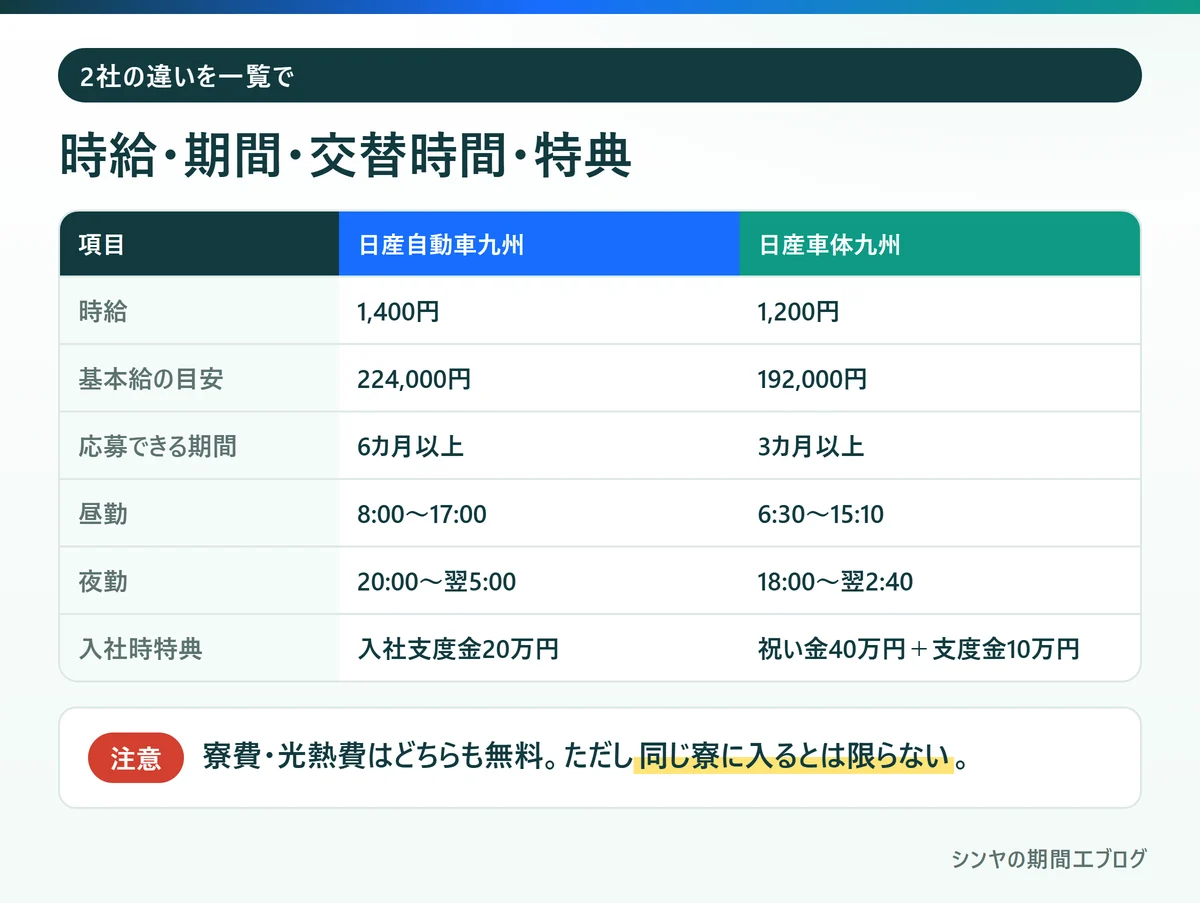Screen dimensions: 1200x903
Task: Click highlighted text '同じ寮に入るとは限らない'
Action: click(x=793, y=757)
